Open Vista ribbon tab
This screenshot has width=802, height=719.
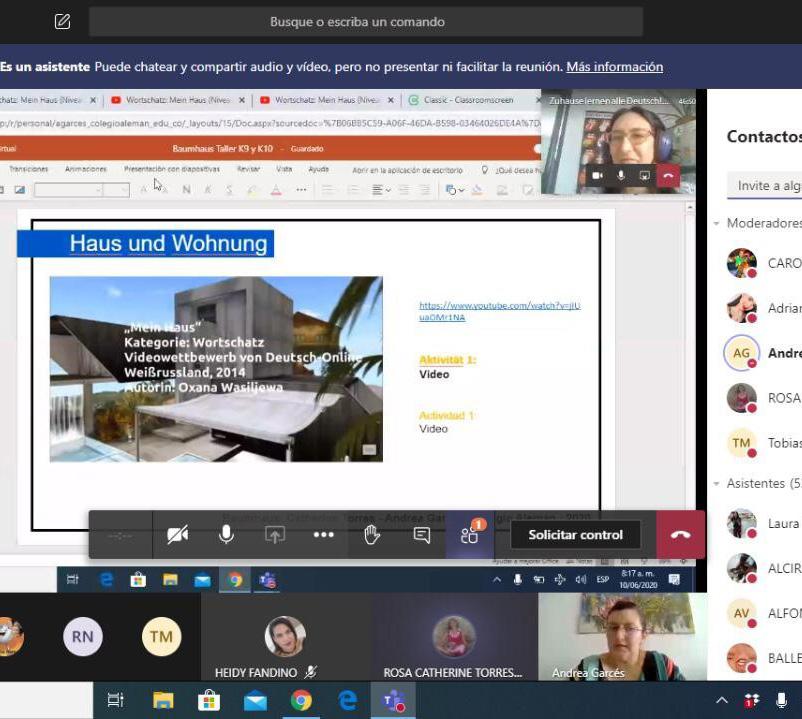[284, 169]
